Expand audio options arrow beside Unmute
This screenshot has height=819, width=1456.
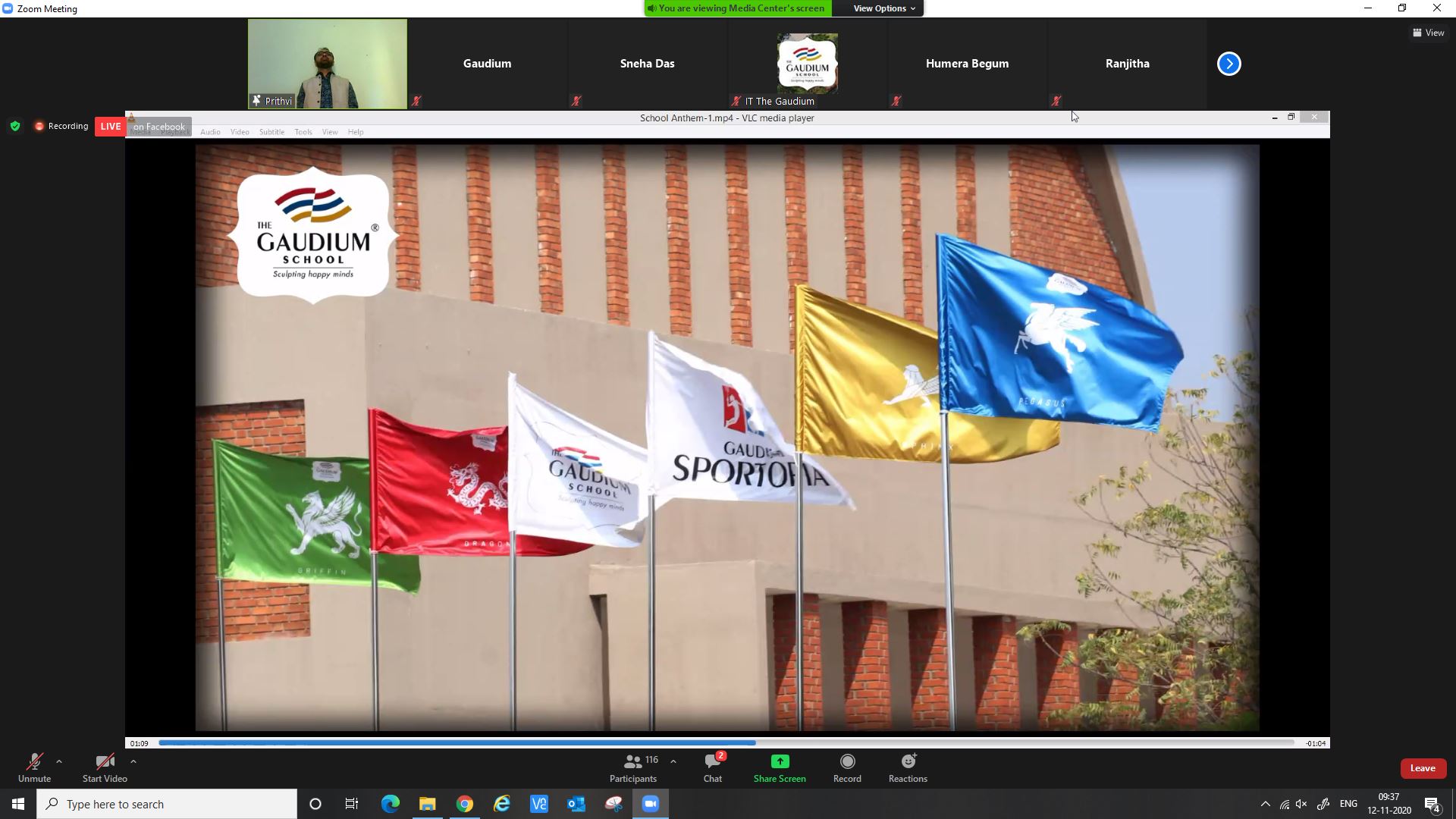click(x=59, y=761)
